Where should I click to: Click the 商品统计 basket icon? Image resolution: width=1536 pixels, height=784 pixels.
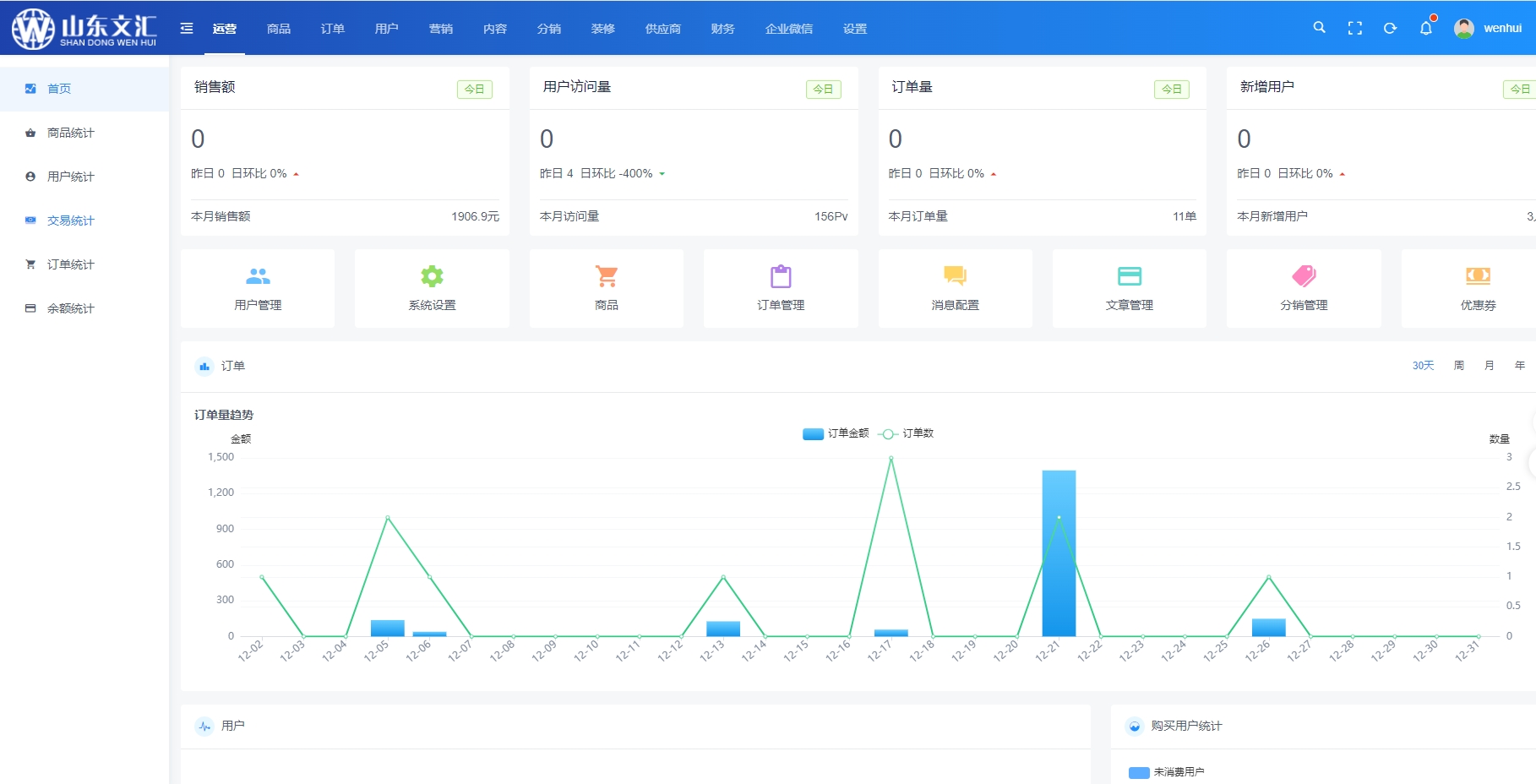click(30, 133)
